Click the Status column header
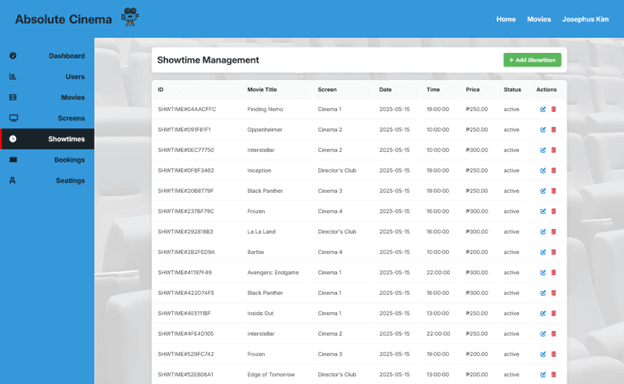Screen dimensions: 624x384 512,90
